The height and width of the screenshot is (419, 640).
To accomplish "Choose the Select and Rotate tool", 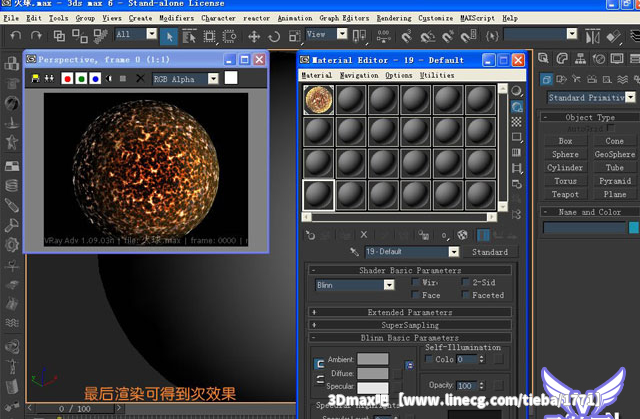I will tap(274, 37).
